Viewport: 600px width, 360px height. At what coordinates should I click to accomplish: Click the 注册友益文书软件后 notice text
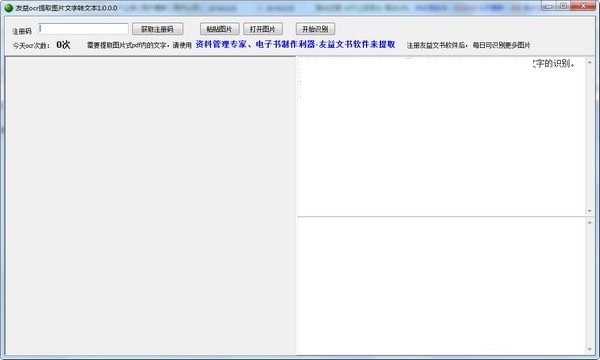point(468,45)
